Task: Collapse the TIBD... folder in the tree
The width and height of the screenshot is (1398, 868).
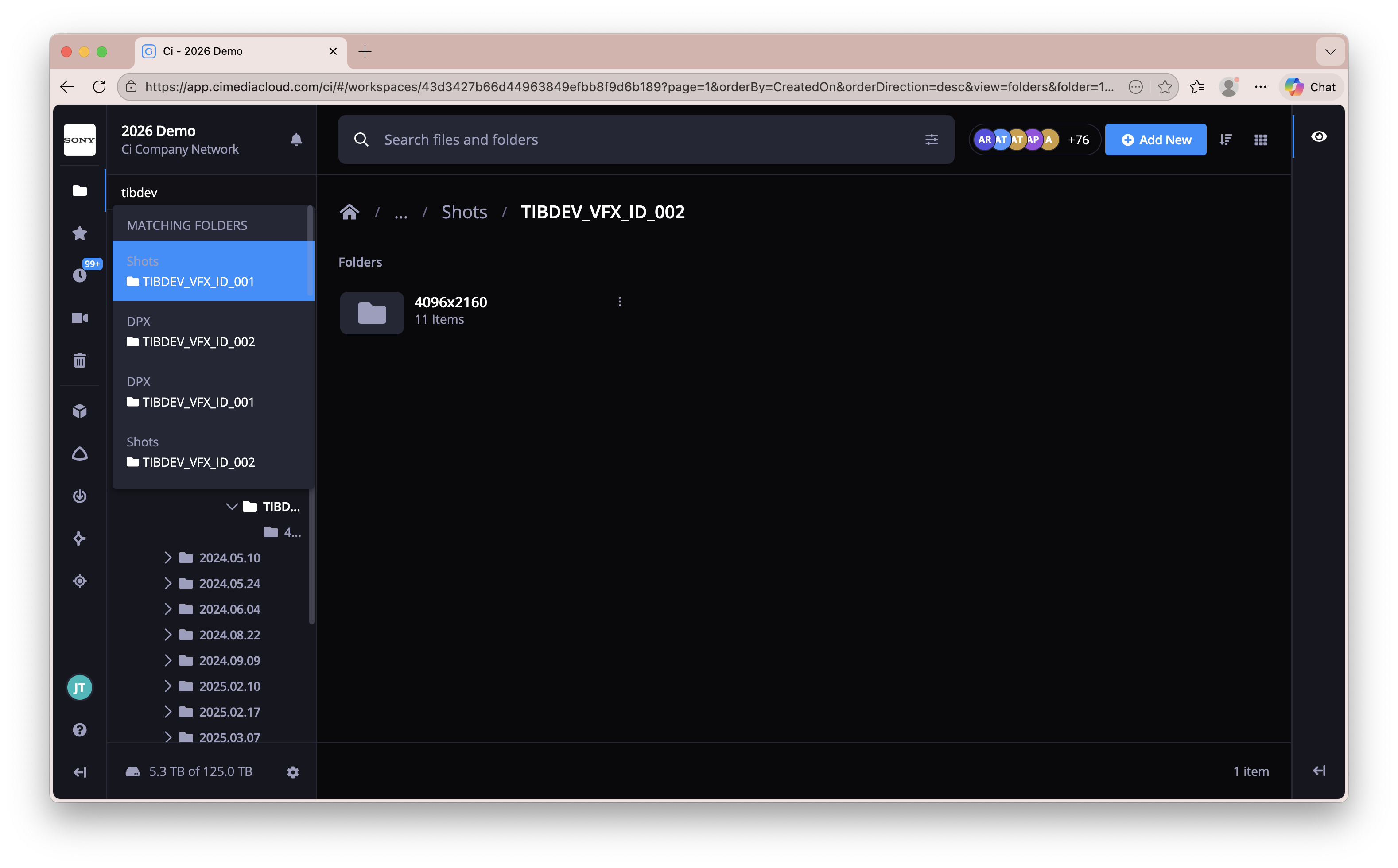Action: tap(232, 506)
